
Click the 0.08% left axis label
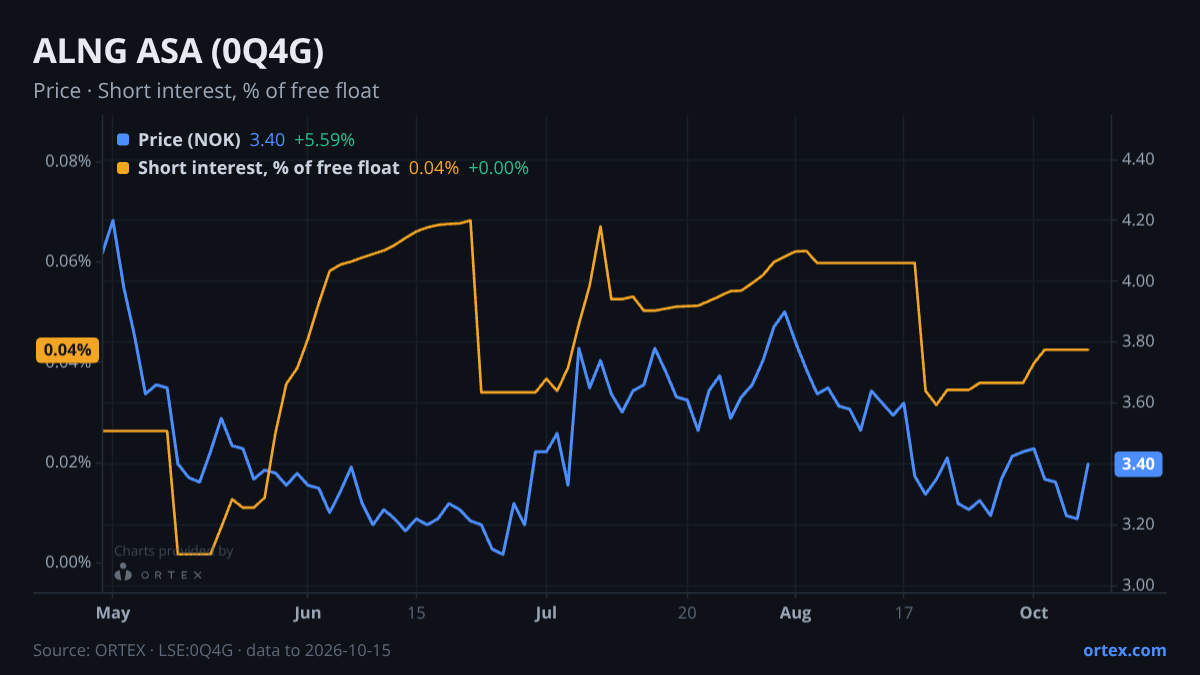coord(69,161)
